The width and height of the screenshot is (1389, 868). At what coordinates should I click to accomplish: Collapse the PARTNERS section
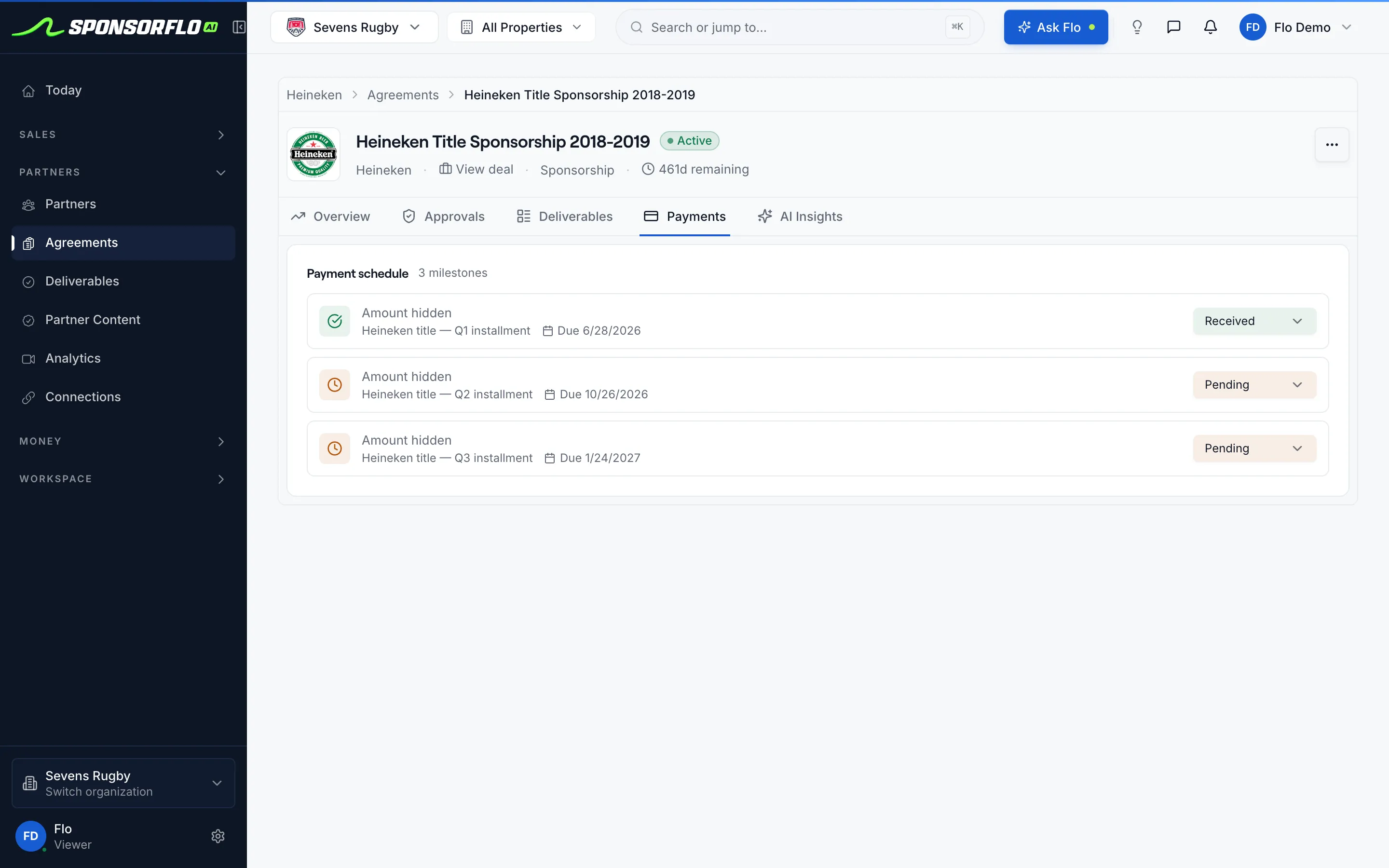coord(123,172)
